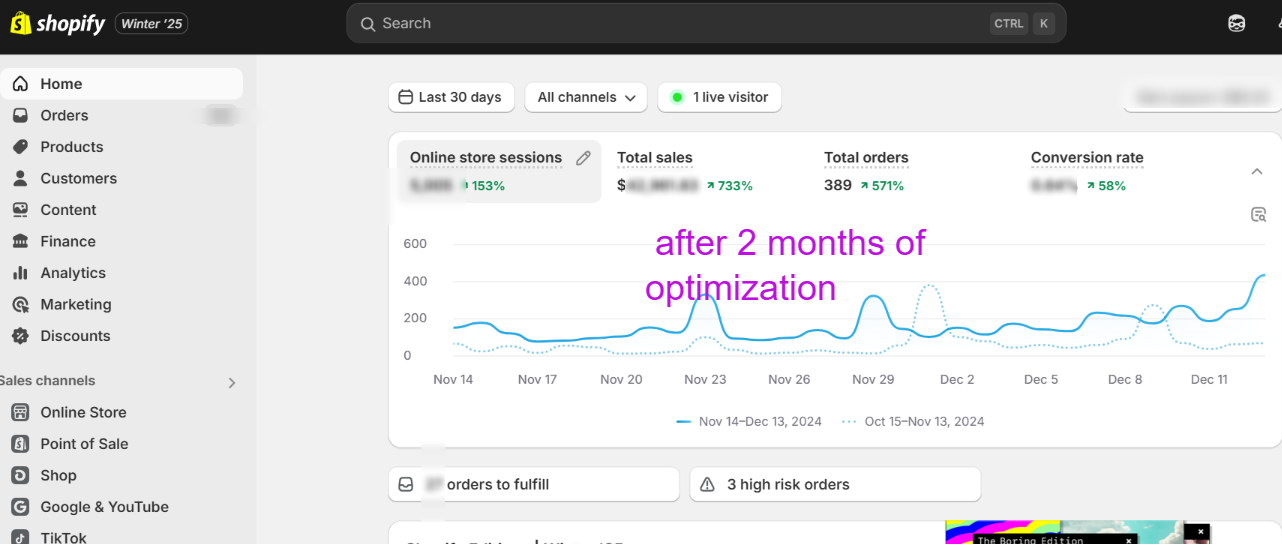Click the Oct 15–Nov 13, 2024 legend

(x=913, y=422)
